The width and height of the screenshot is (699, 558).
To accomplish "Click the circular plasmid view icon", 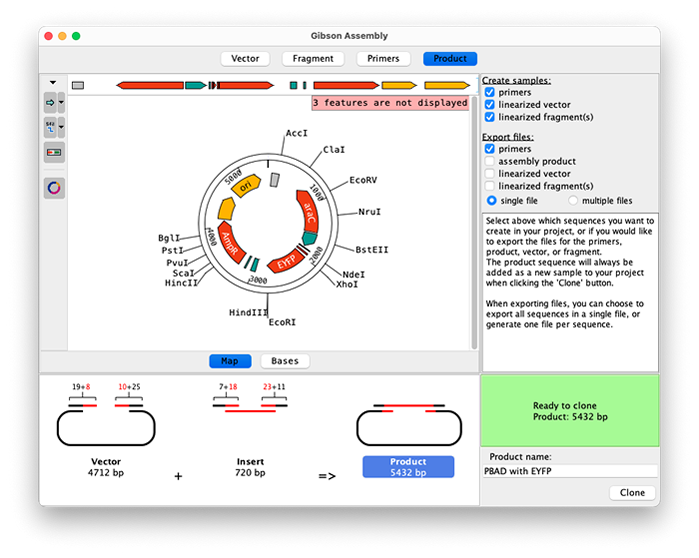I will (x=54, y=187).
